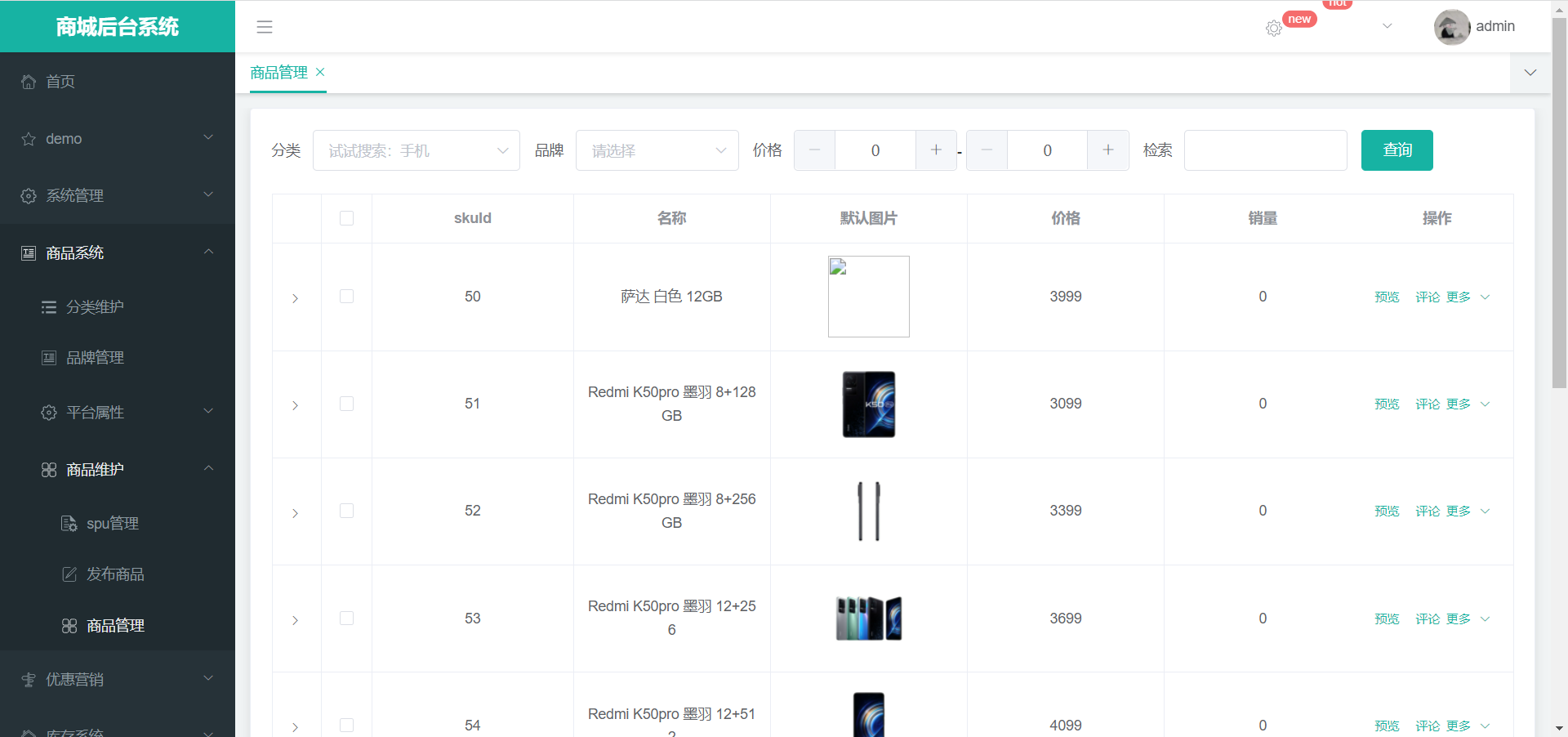Open 发布商品 page
Screen dimensions: 1568x737
(x=118, y=574)
